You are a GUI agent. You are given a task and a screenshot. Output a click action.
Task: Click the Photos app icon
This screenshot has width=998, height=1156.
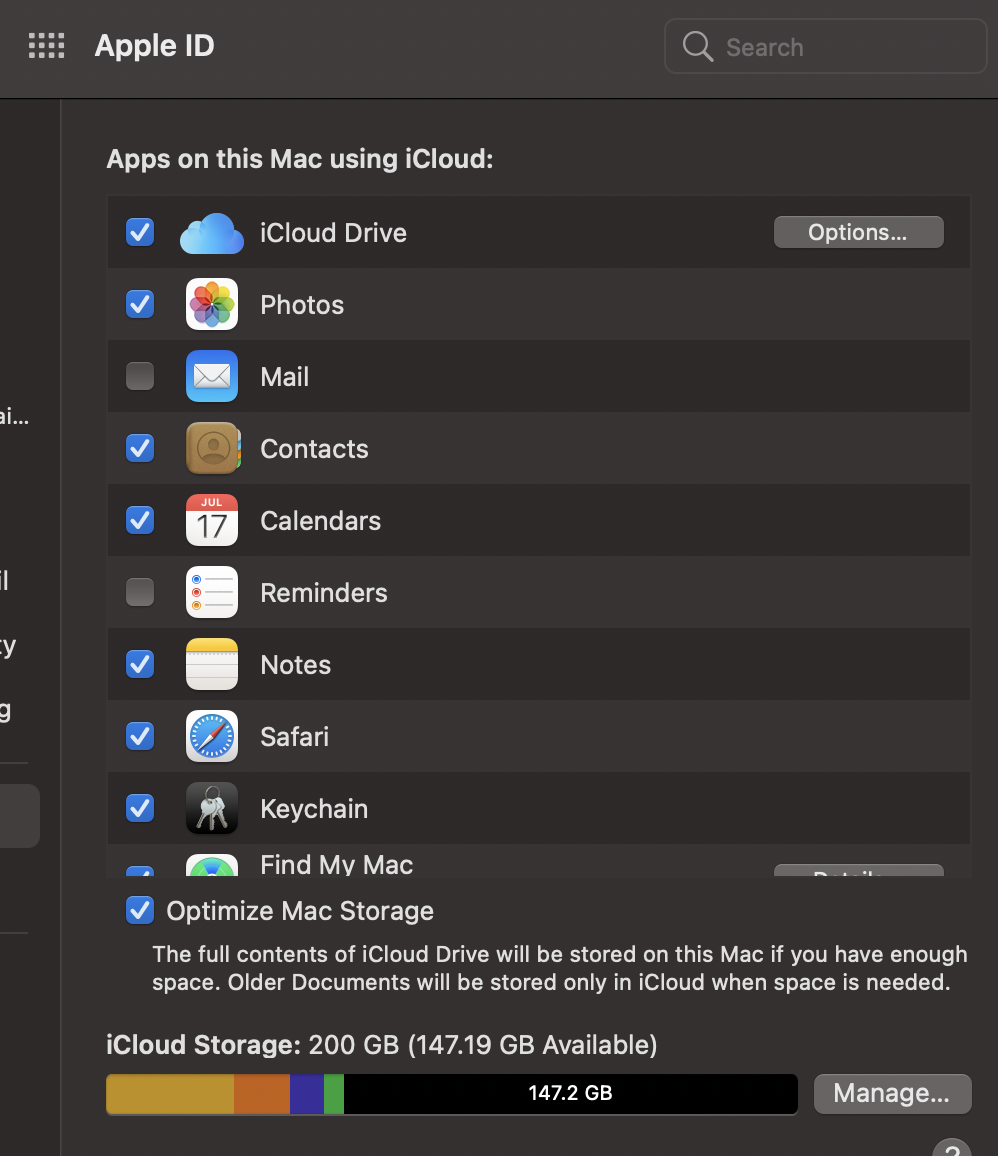point(212,304)
